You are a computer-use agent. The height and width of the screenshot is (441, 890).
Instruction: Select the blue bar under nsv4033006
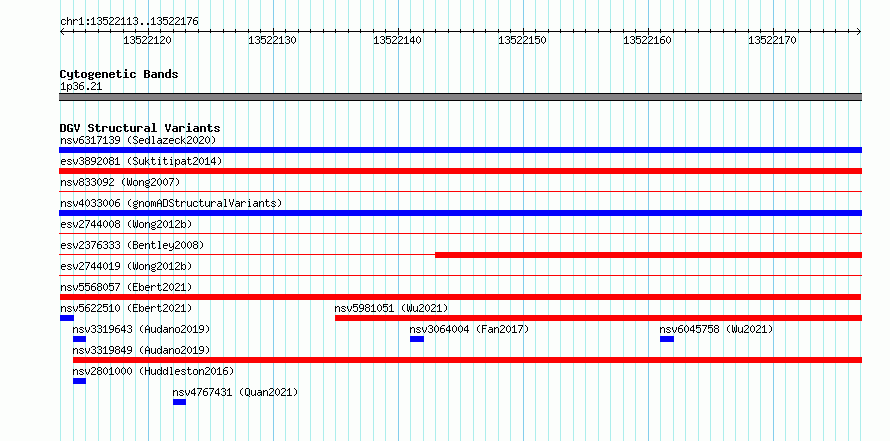[x=460, y=213]
